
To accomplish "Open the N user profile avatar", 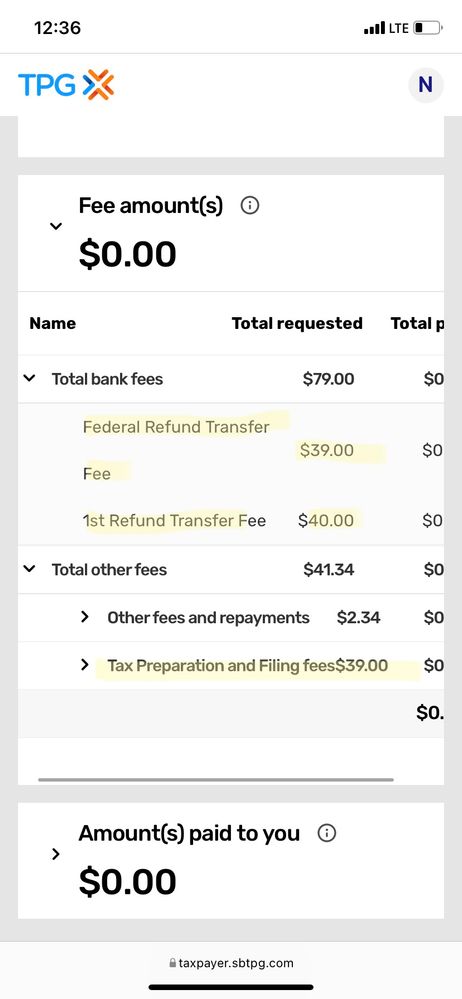I will pos(425,84).
